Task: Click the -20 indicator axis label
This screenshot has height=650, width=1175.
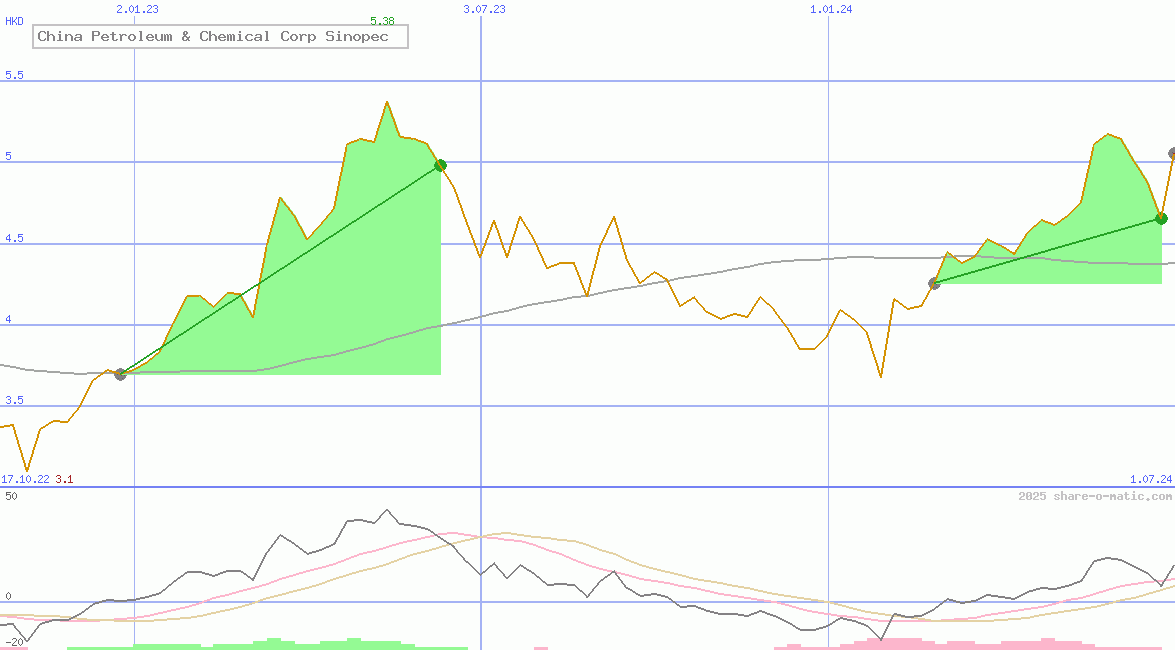Action: click(x=14, y=642)
